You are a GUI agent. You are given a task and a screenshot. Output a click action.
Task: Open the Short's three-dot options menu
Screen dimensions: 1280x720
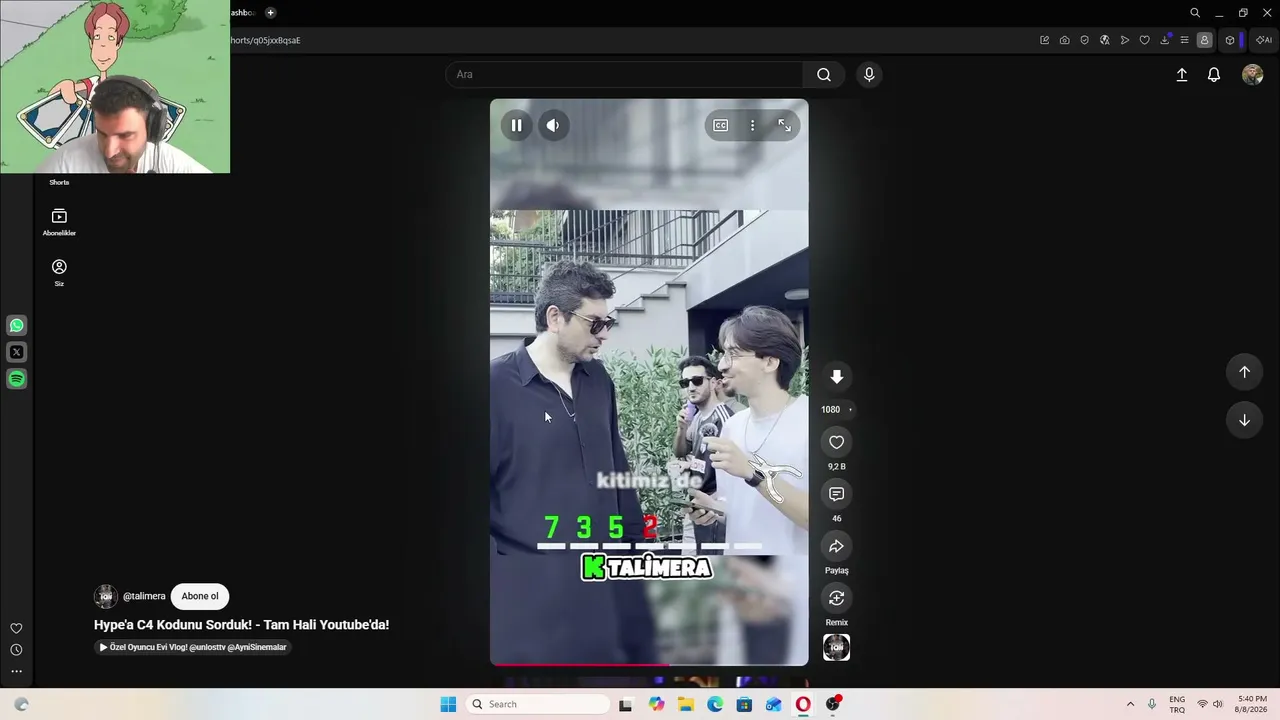[752, 125]
